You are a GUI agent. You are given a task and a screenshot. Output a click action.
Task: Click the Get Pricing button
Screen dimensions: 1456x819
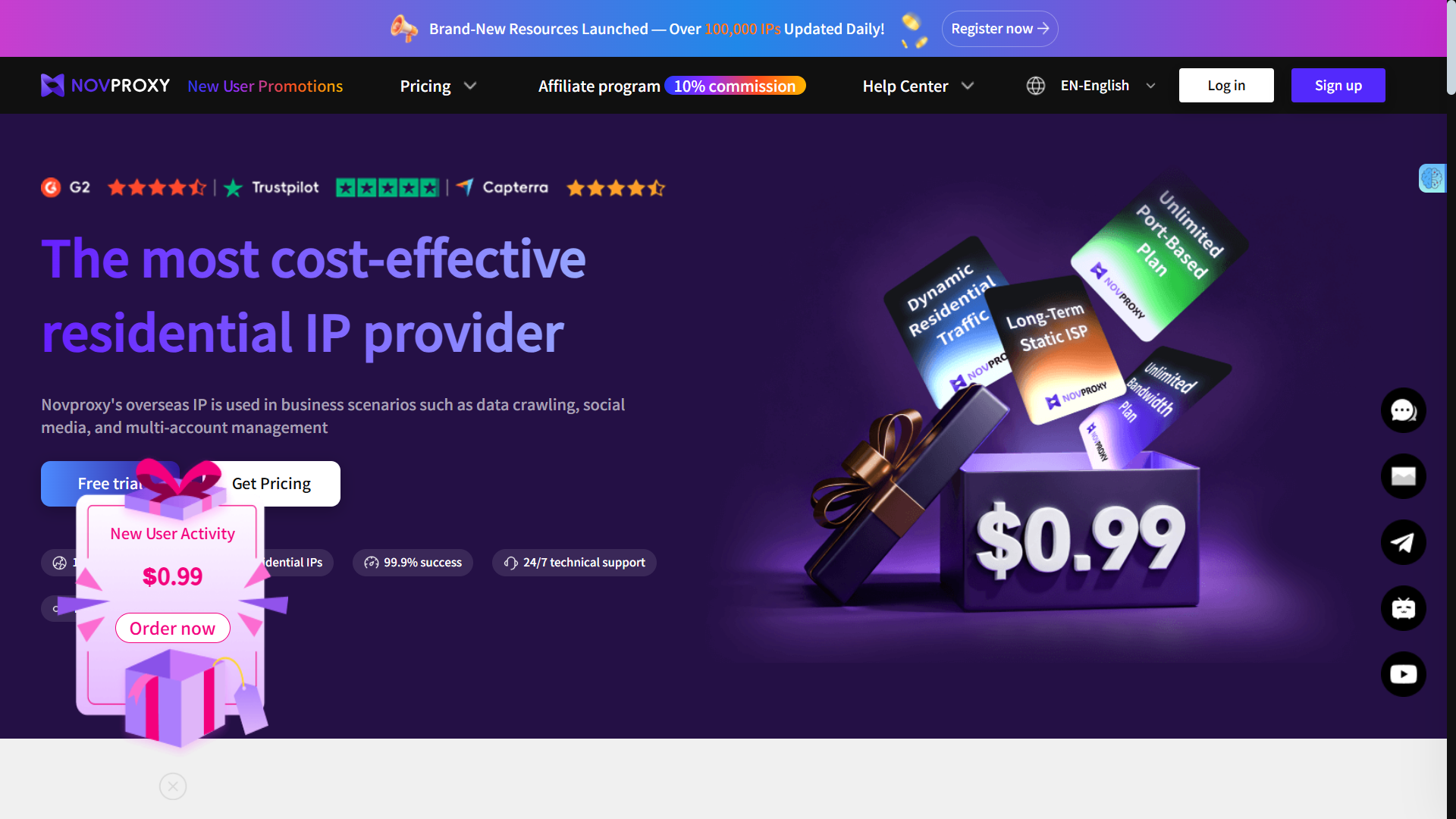[x=271, y=484]
